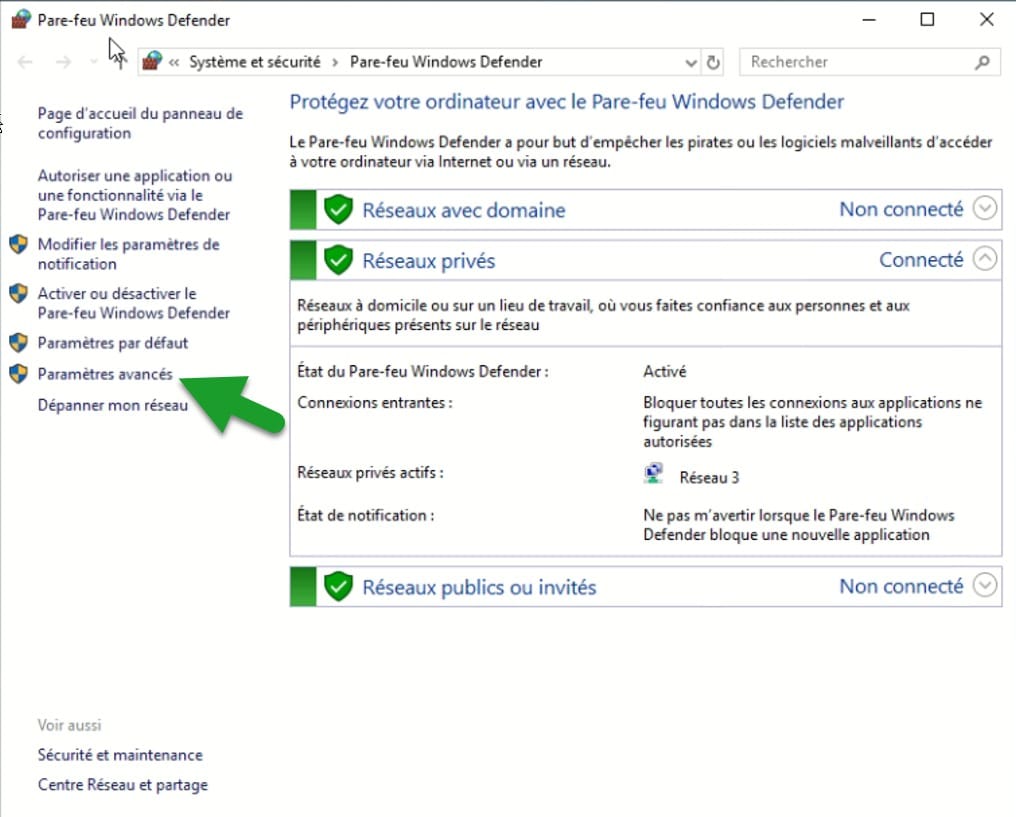Open Paramètres avancés
Image resolution: width=1016 pixels, height=817 pixels.
pos(105,374)
